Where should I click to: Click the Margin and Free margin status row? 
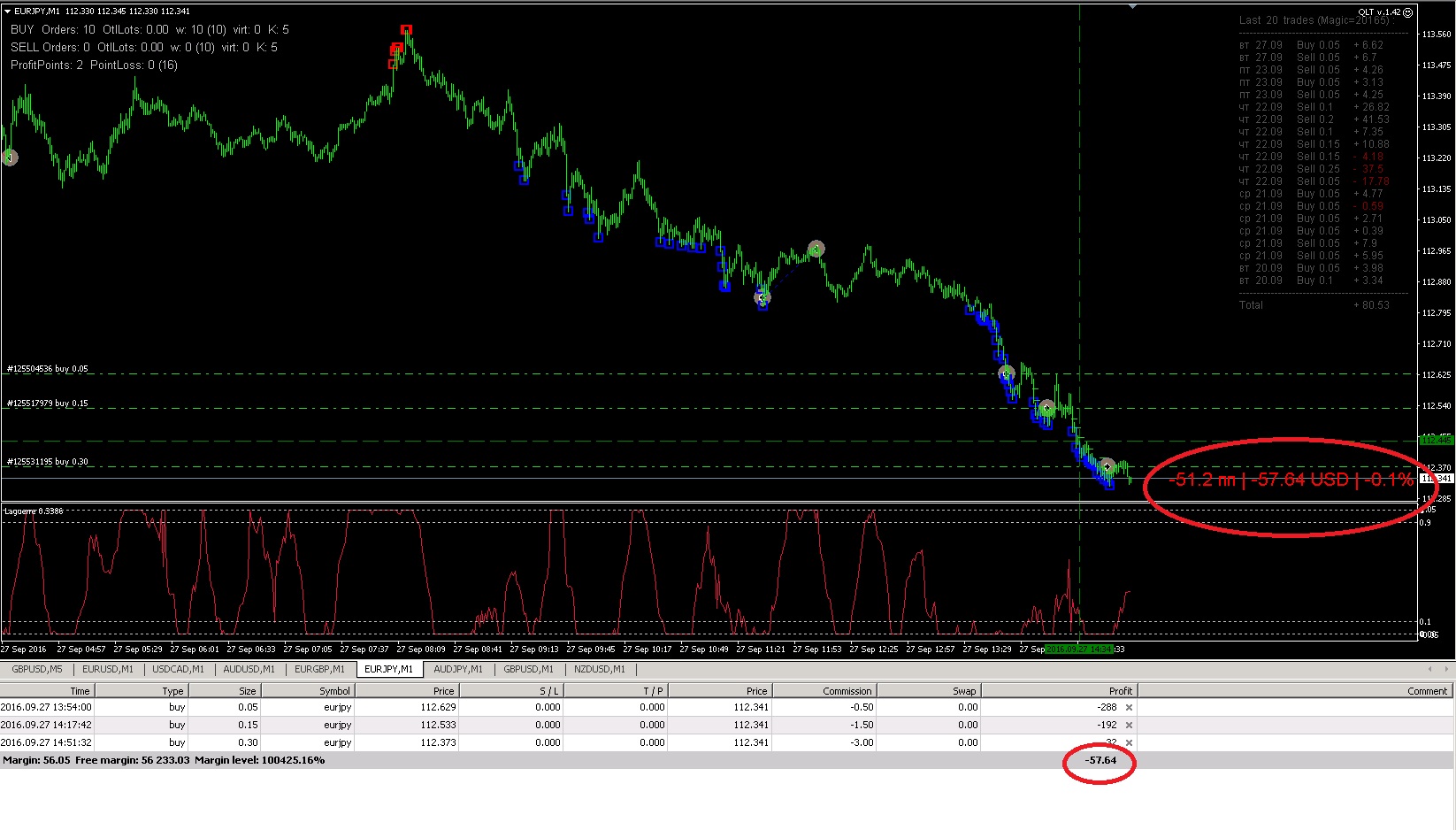726,761
